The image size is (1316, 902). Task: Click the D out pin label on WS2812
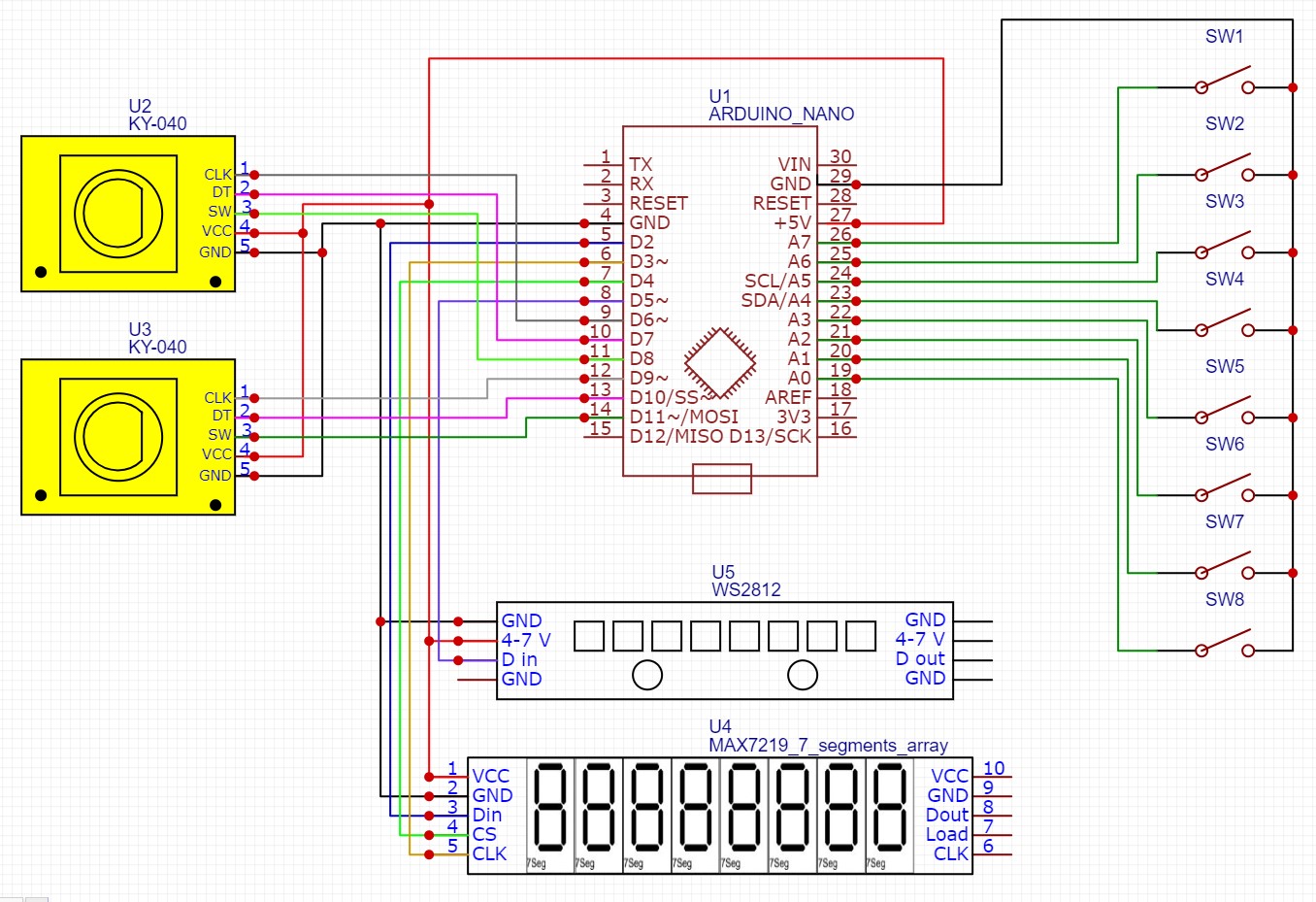[x=920, y=659]
